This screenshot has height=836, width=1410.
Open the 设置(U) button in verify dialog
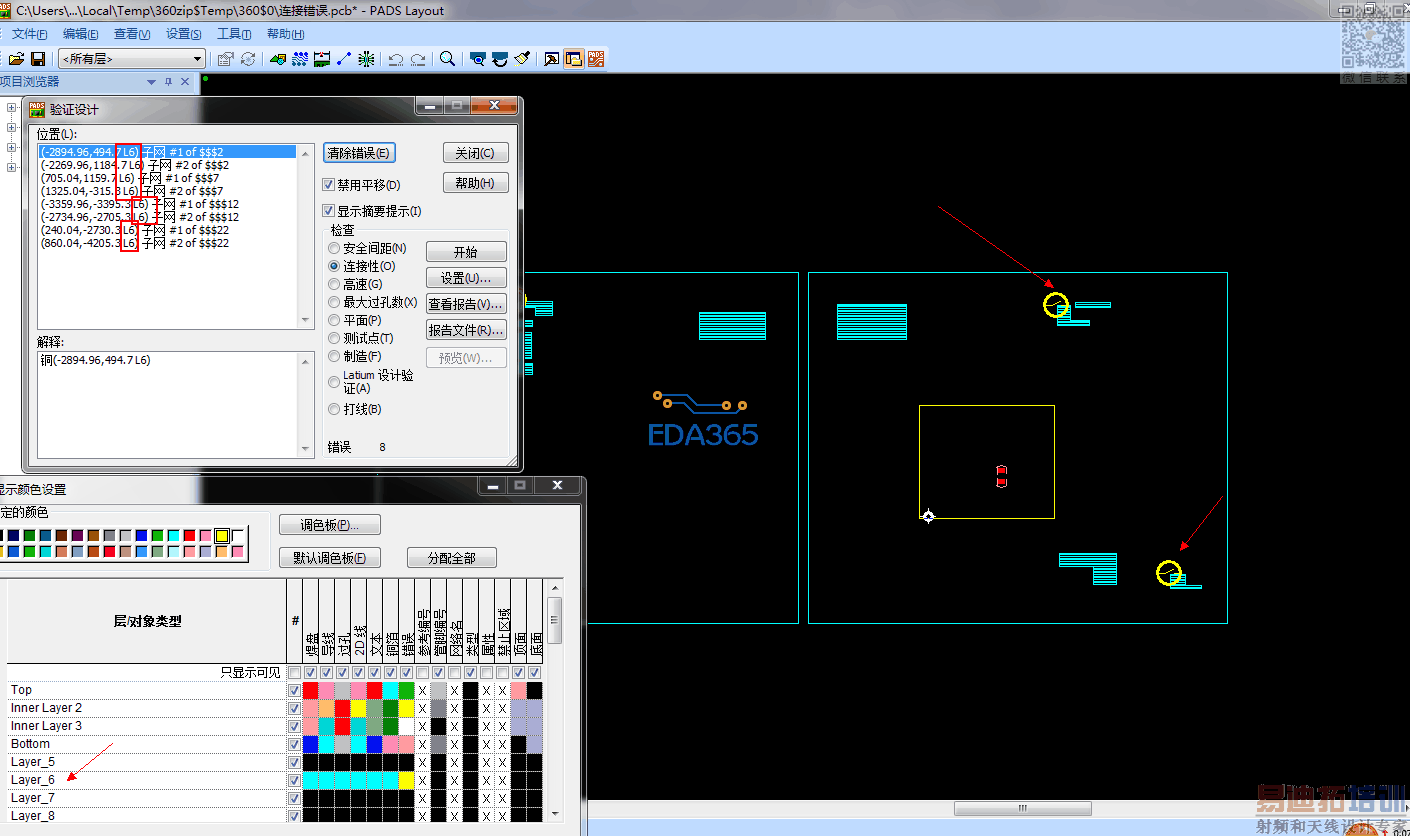click(466, 278)
